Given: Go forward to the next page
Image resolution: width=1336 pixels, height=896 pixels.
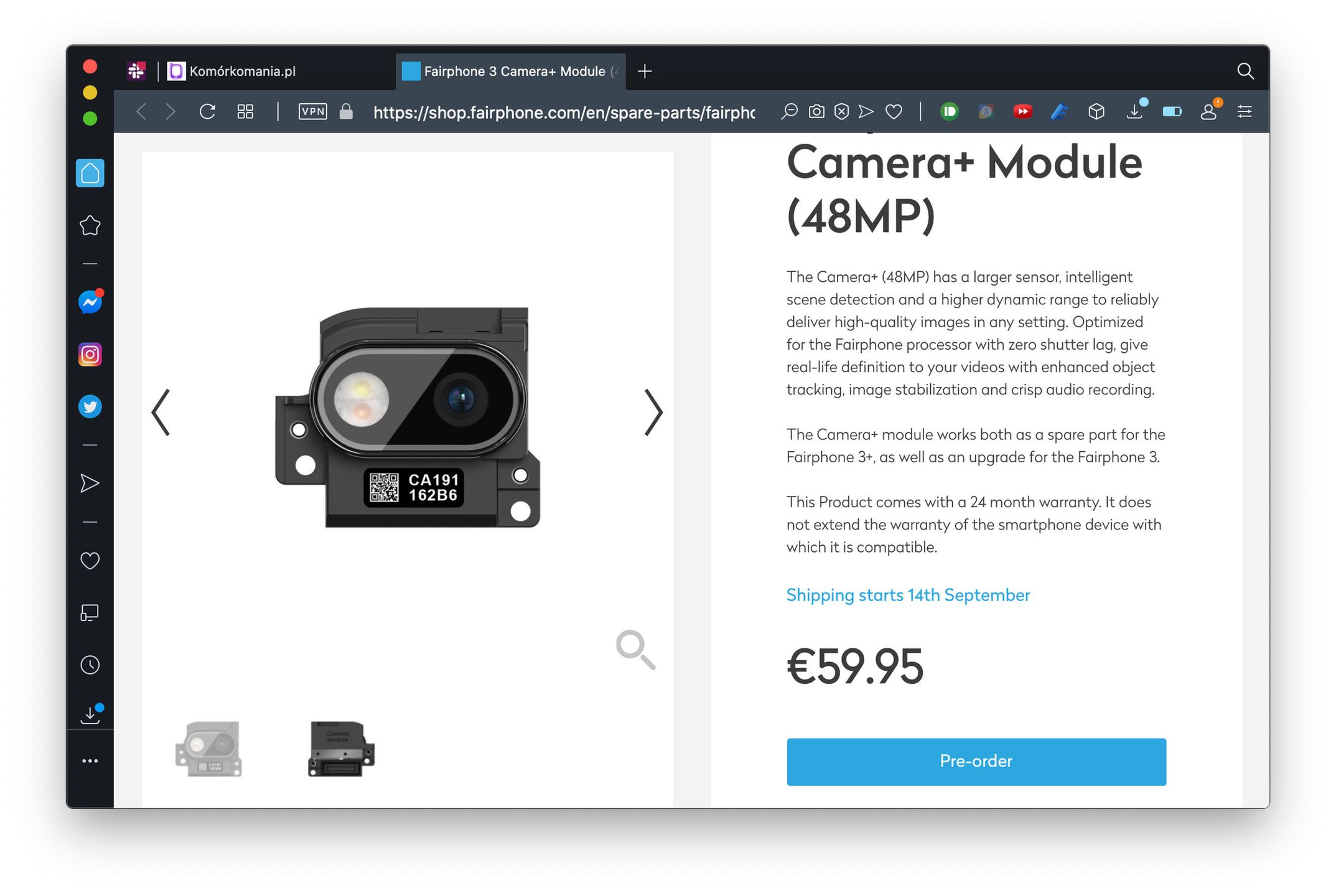Looking at the screenshot, I should coord(171,111).
